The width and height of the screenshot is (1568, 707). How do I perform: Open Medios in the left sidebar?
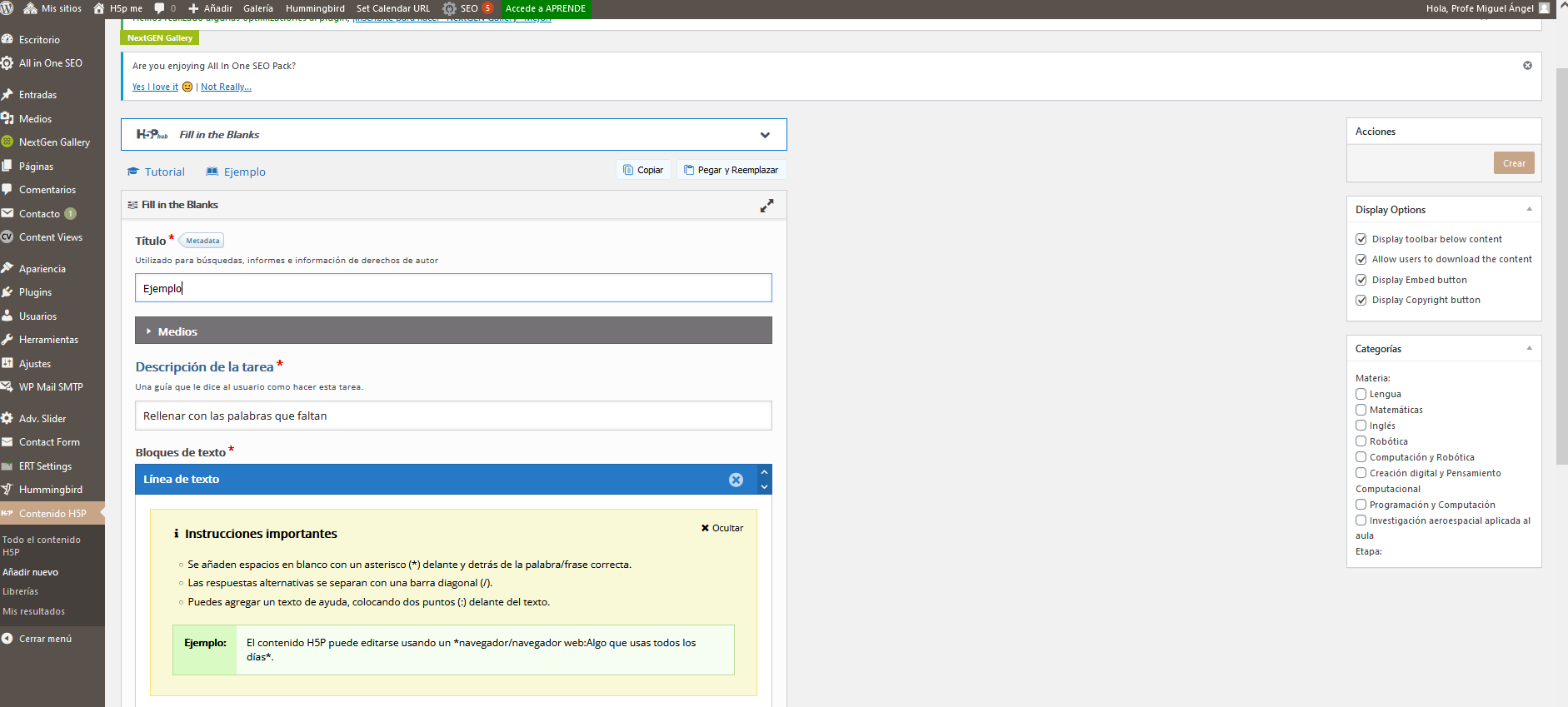[35, 119]
